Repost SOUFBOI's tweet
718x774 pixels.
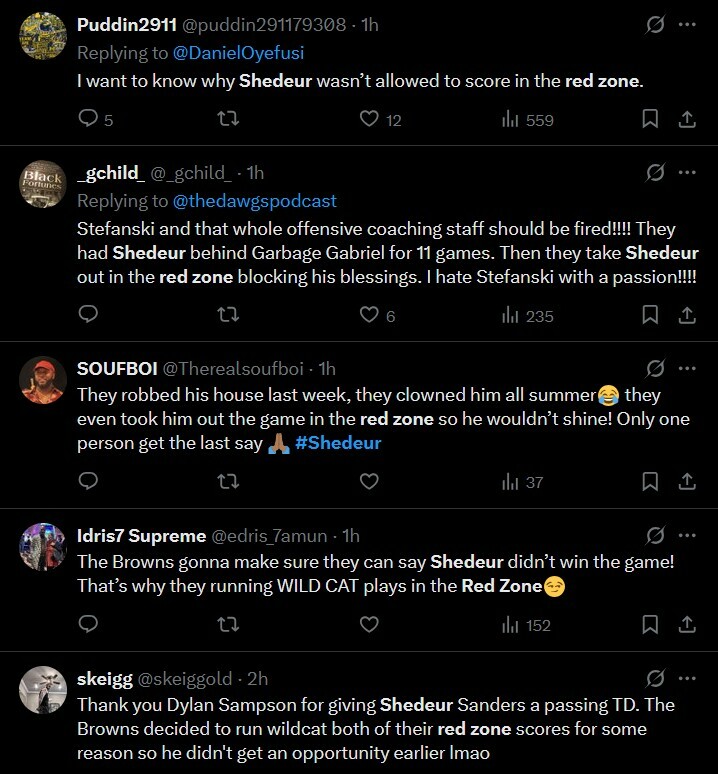(x=228, y=482)
